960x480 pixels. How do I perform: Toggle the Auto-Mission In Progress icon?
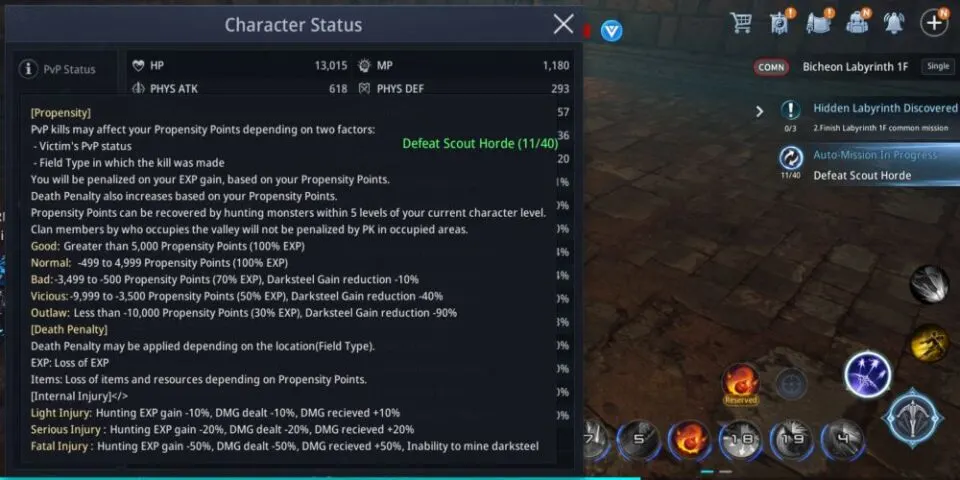coord(790,158)
